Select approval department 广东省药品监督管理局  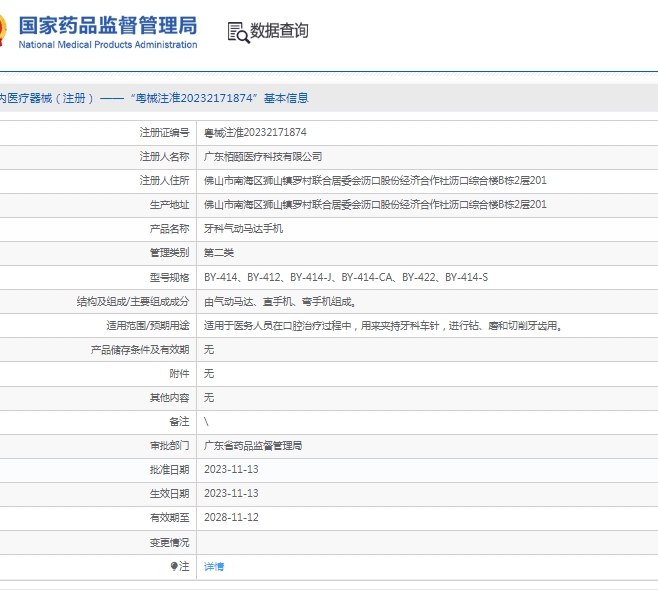(x=253, y=446)
